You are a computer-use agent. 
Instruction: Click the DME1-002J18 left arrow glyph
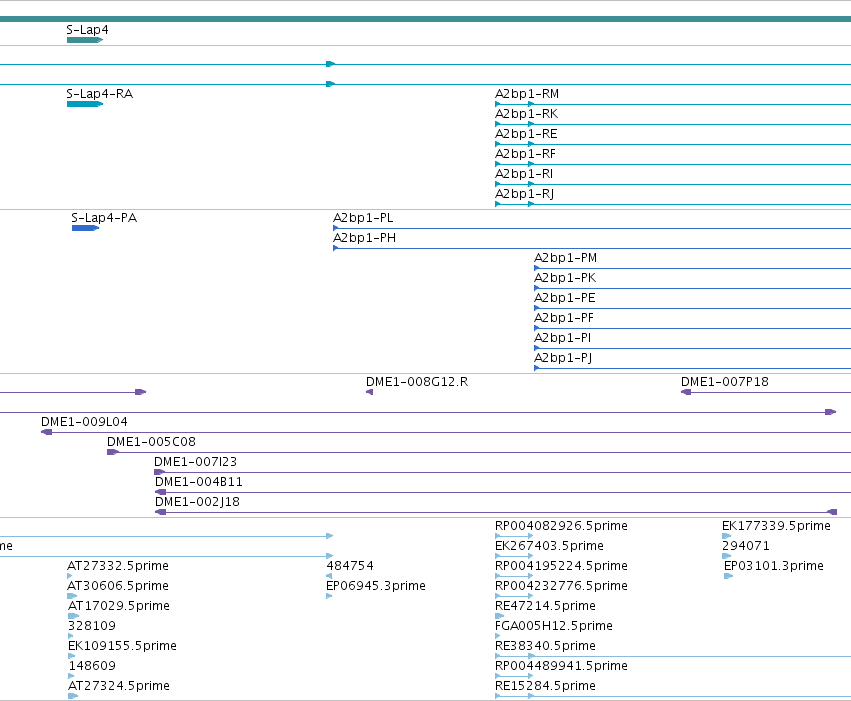161,513
